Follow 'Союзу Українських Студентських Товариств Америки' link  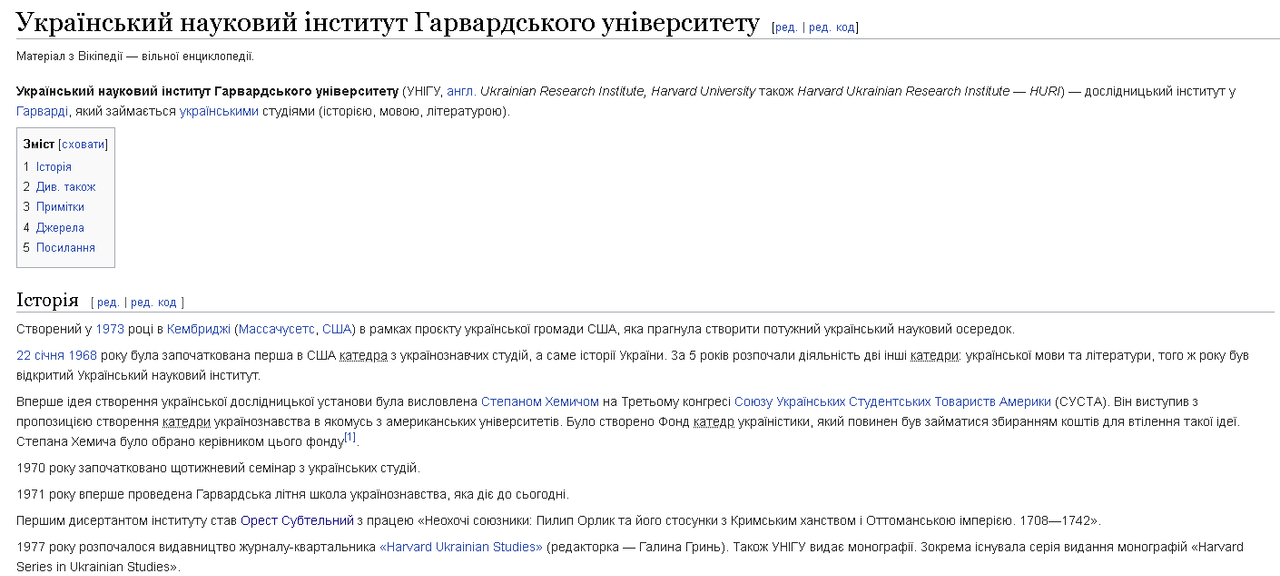(893, 402)
